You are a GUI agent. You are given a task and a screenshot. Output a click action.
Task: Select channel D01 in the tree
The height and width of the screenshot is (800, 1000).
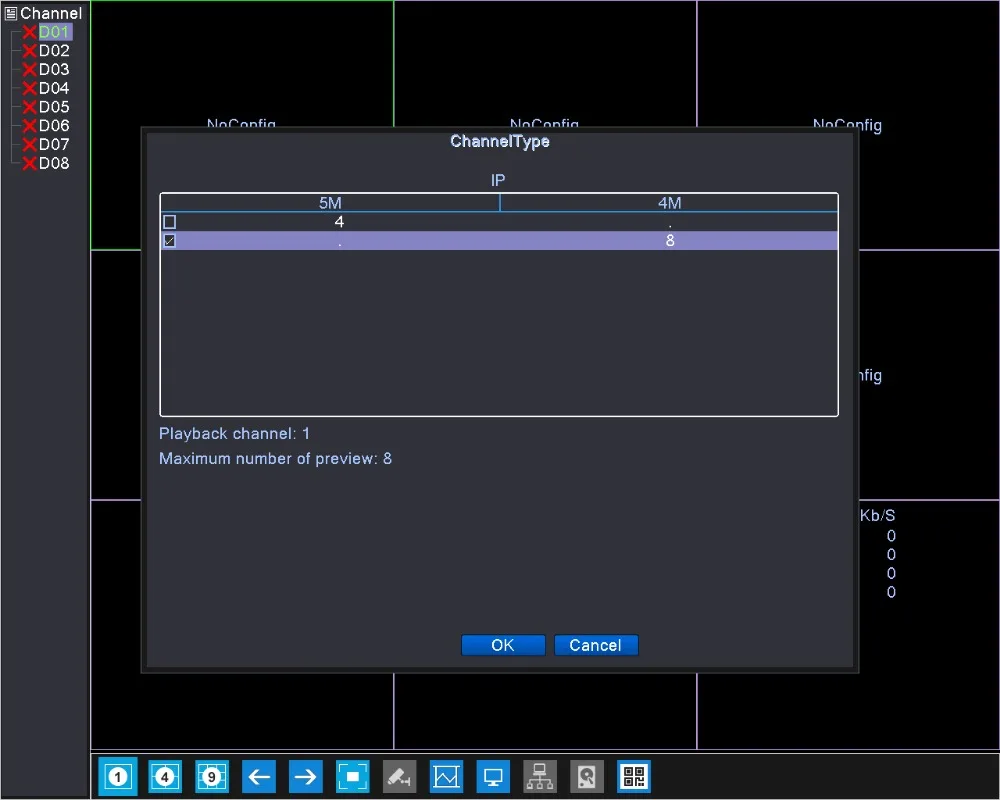pos(54,32)
